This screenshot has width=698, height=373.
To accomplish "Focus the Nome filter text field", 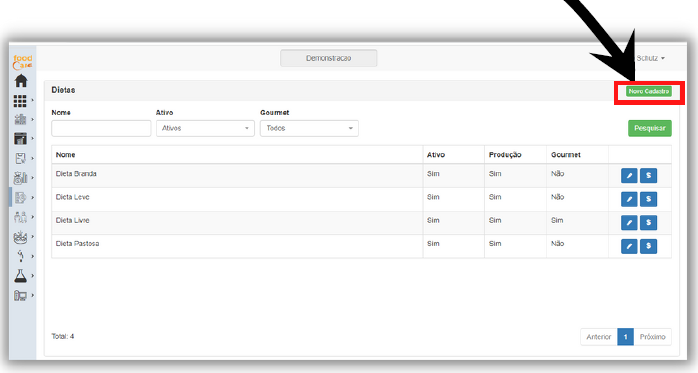I will [x=101, y=128].
